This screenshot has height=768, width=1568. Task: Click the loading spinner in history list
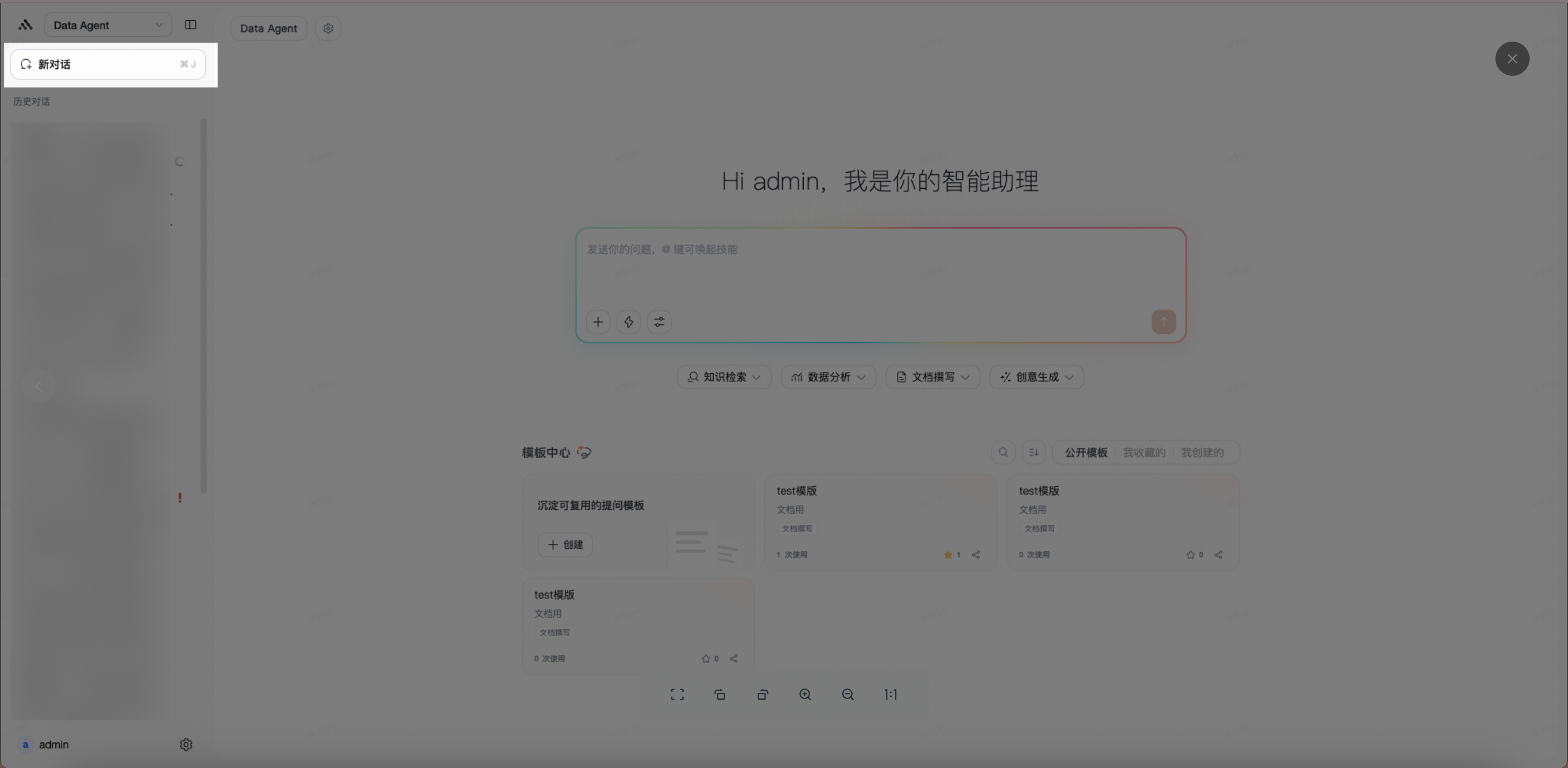pyautogui.click(x=179, y=161)
